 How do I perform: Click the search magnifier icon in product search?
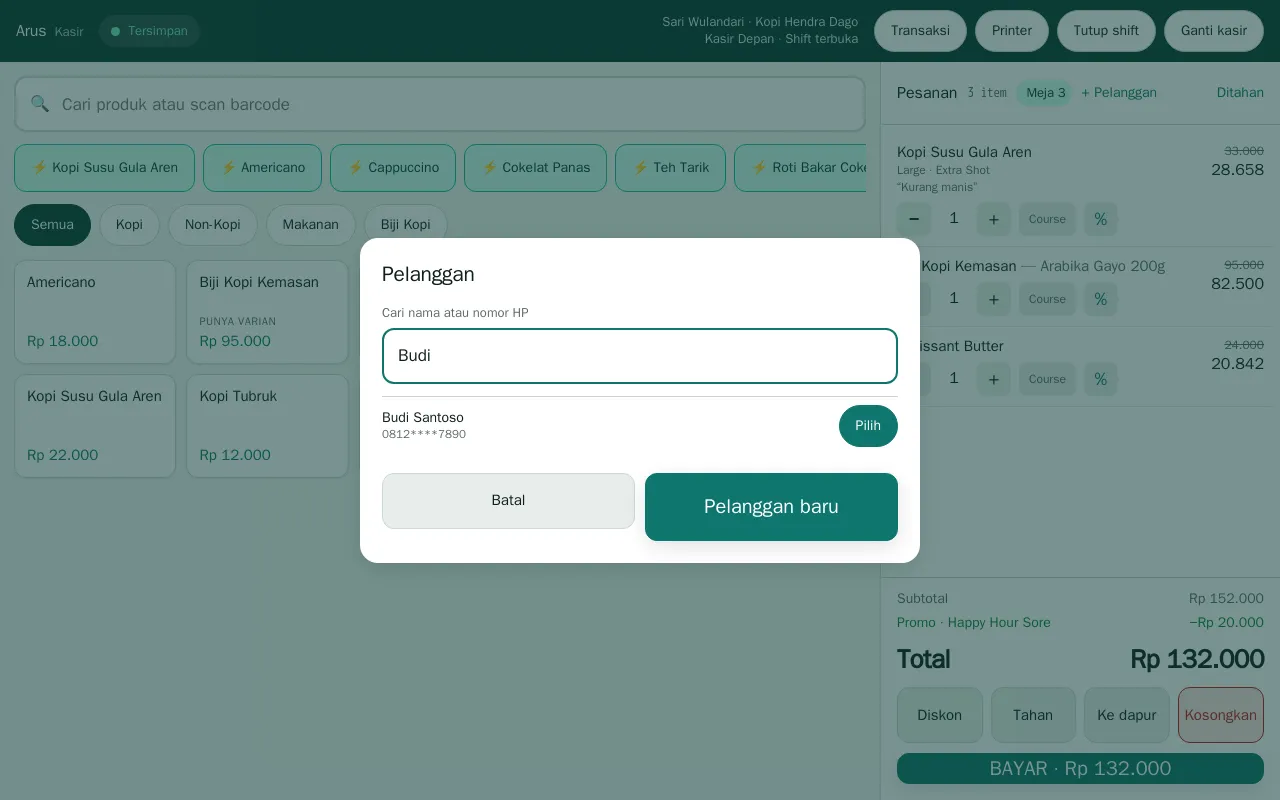40,104
